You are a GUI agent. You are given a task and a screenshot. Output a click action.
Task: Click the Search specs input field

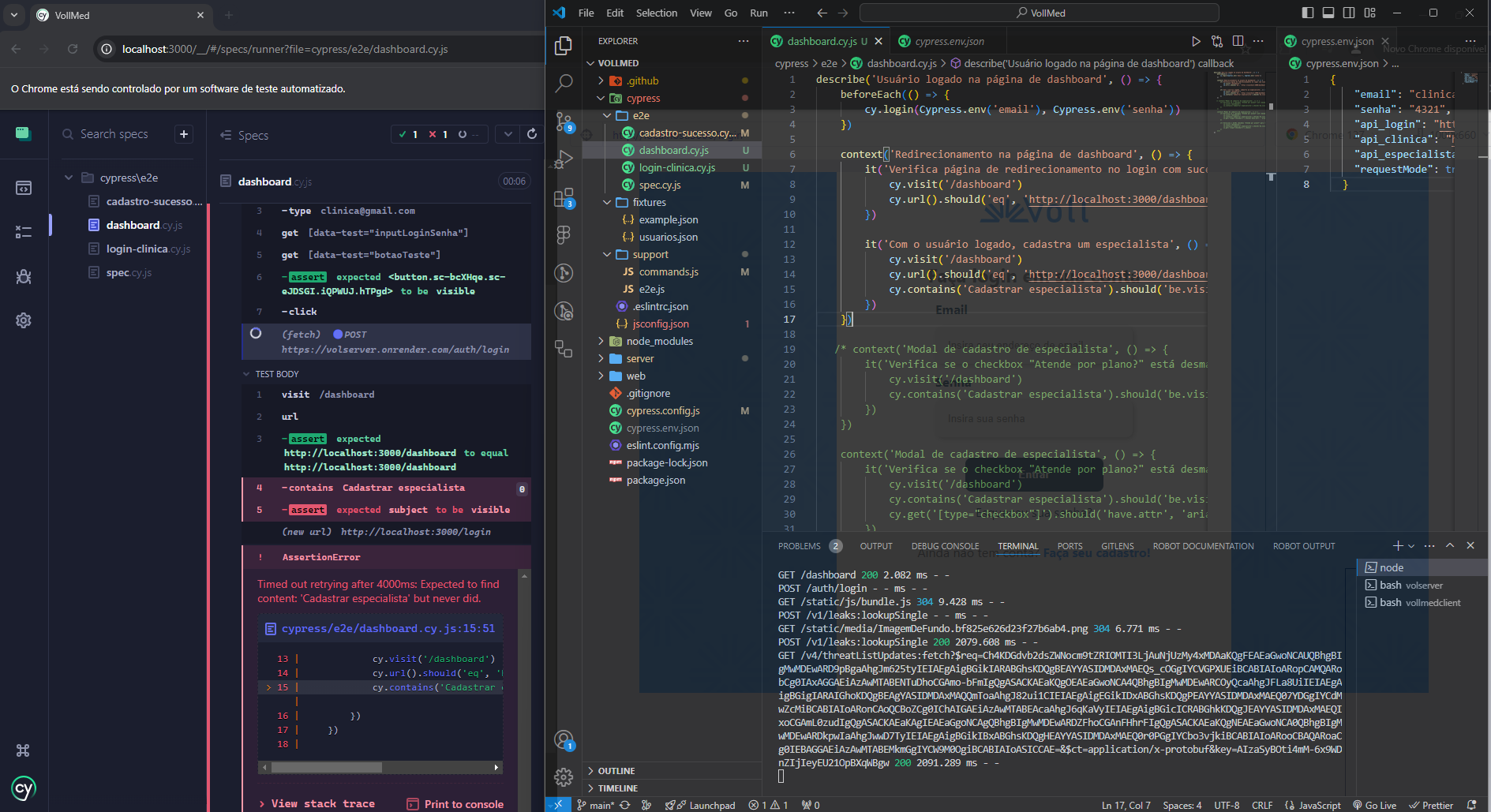click(114, 134)
